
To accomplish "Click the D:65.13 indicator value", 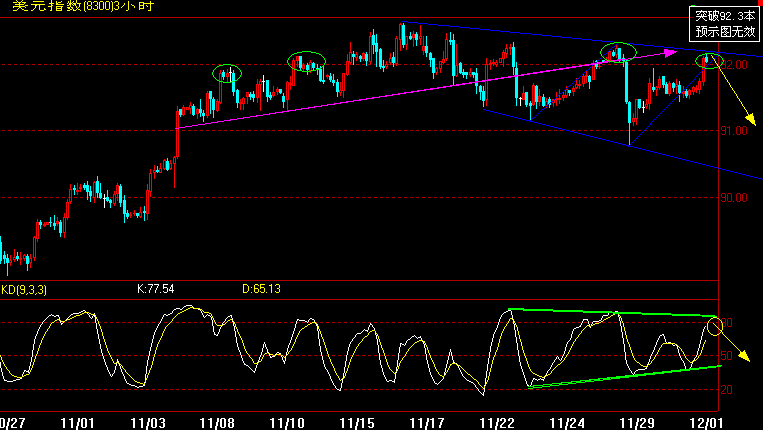I will [x=261, y=289].
